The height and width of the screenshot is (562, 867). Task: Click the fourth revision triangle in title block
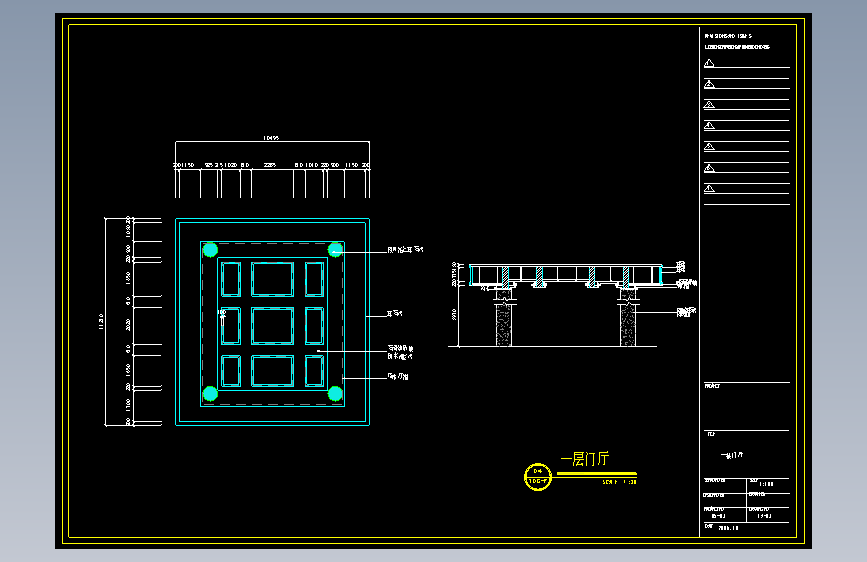tap(709, 126)
